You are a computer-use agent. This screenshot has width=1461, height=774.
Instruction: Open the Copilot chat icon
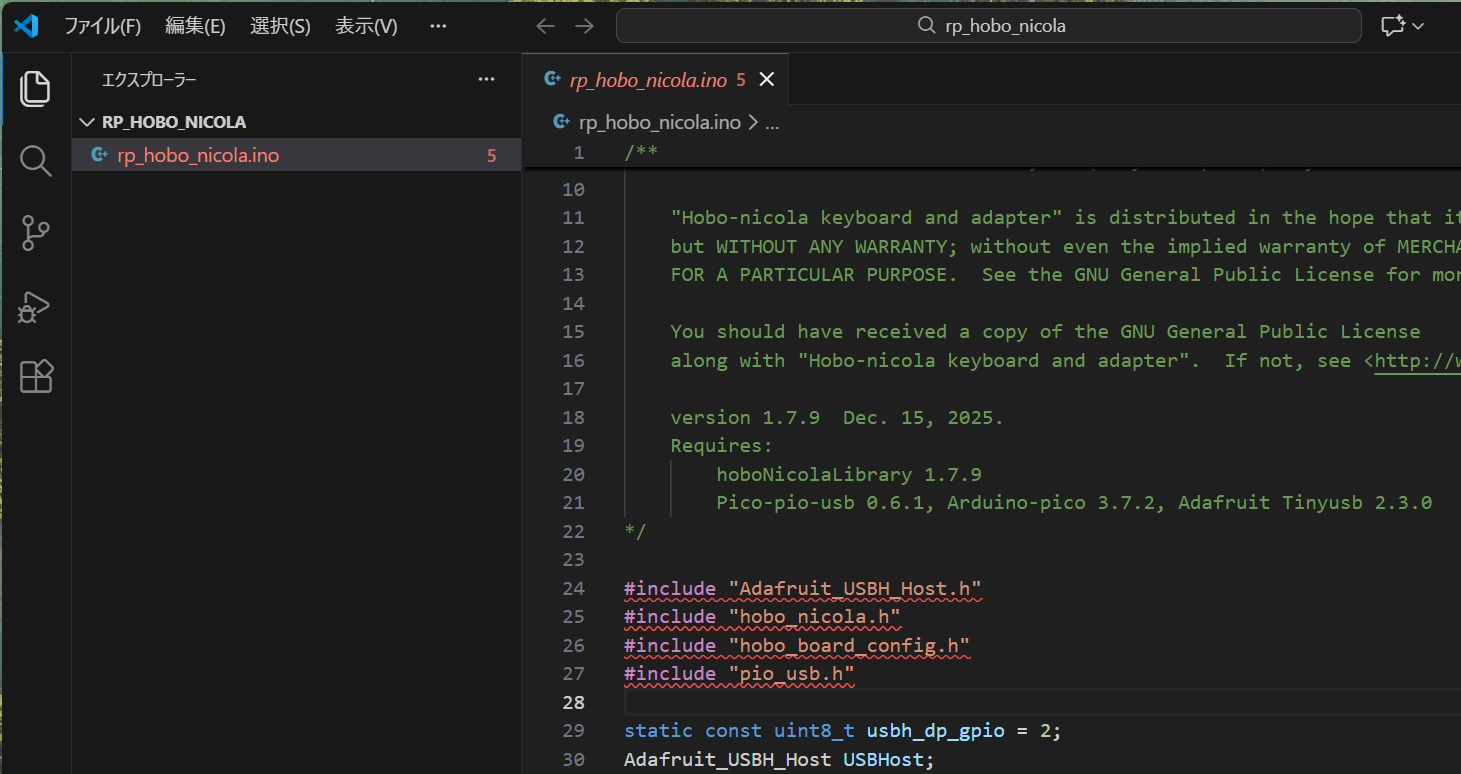(x=1392, y=26)
